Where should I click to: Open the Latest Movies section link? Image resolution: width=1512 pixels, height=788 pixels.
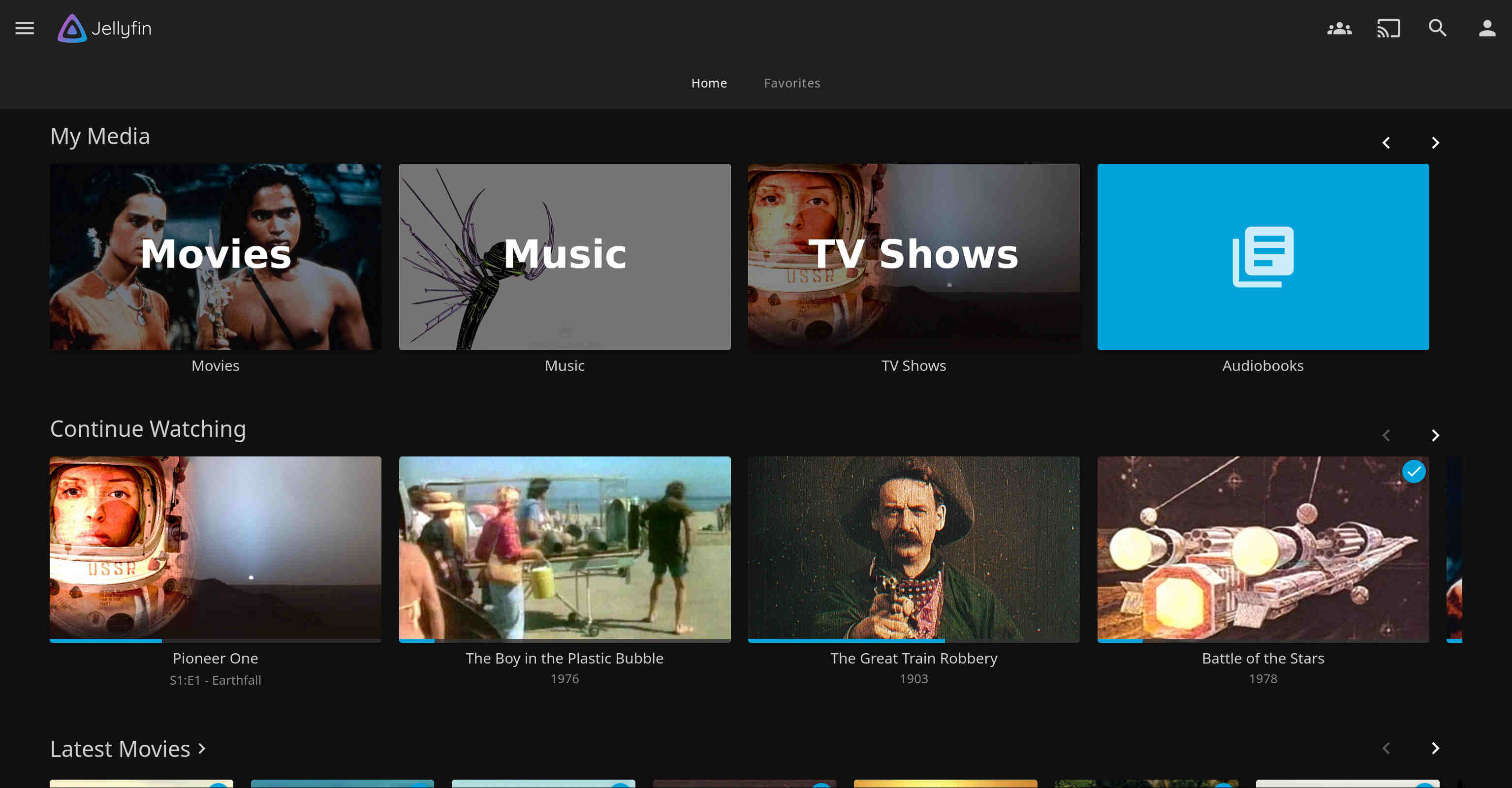coord(128,749)
